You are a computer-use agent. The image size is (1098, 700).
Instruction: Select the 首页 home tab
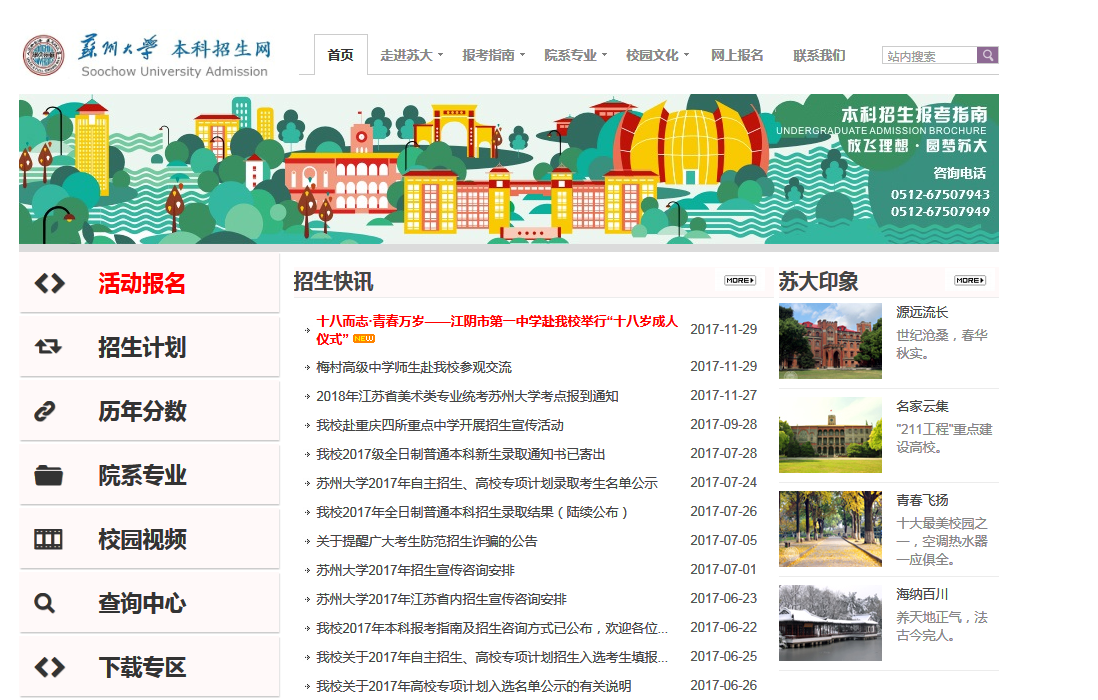(x=340, y=56)
